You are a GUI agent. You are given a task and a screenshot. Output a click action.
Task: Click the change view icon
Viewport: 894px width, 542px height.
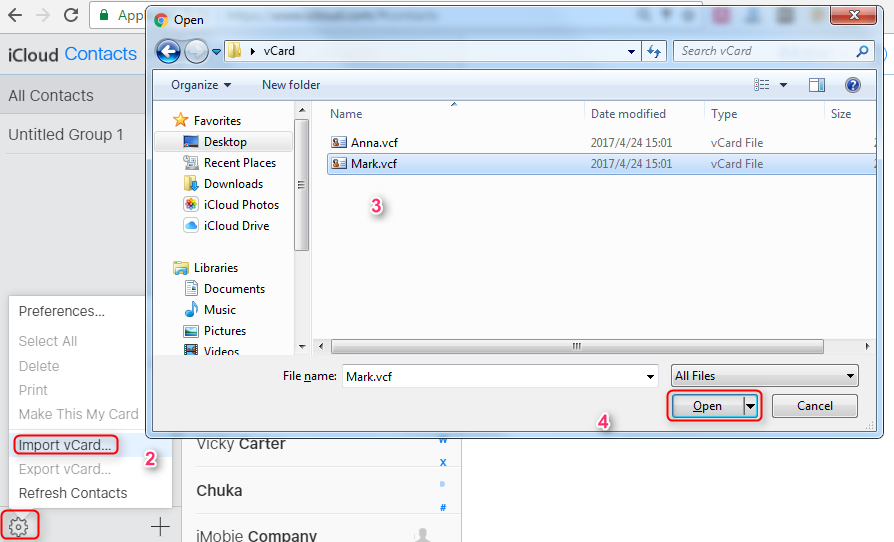[x=762, y=85]
